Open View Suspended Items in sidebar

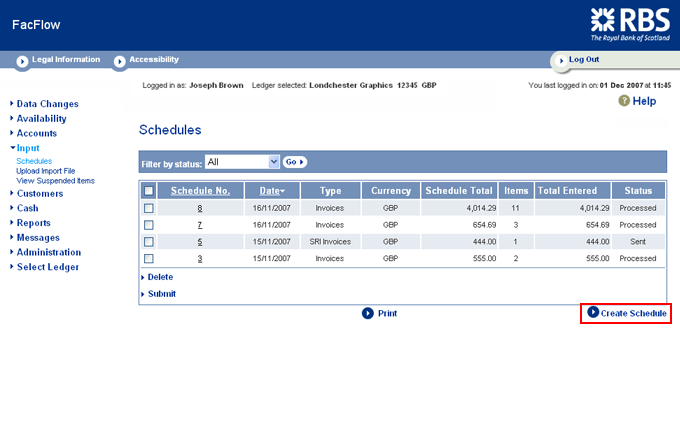tap(55, 181)
